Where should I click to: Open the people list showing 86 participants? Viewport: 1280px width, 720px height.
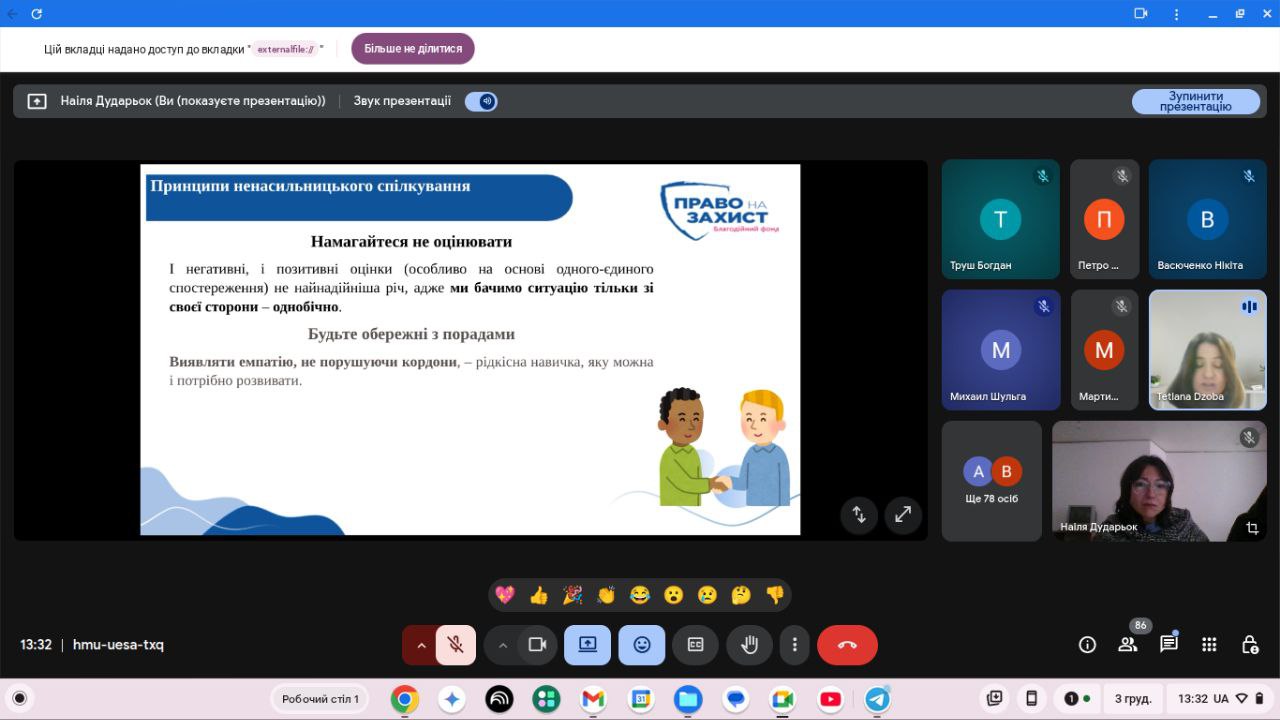[1128, 645]
